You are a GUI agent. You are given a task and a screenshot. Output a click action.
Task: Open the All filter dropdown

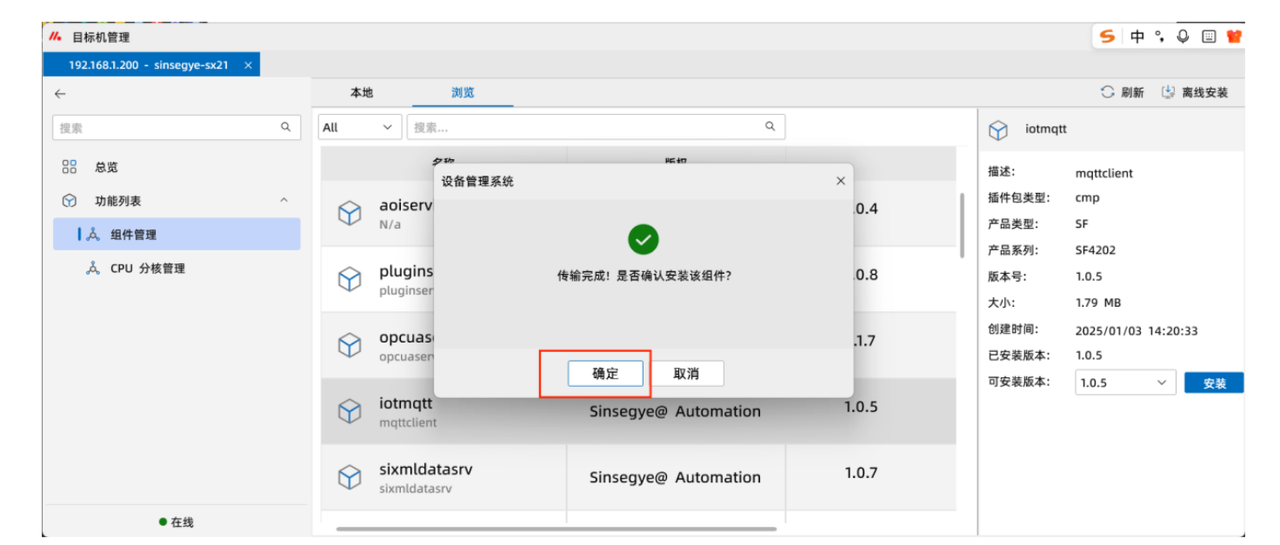click(x=360, y=127)
